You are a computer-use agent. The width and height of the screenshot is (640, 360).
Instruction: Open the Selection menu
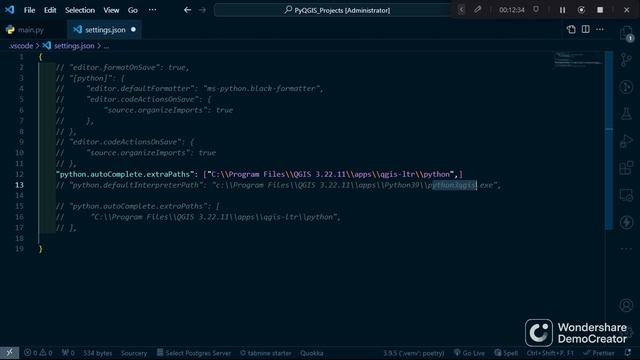point(80,10)
